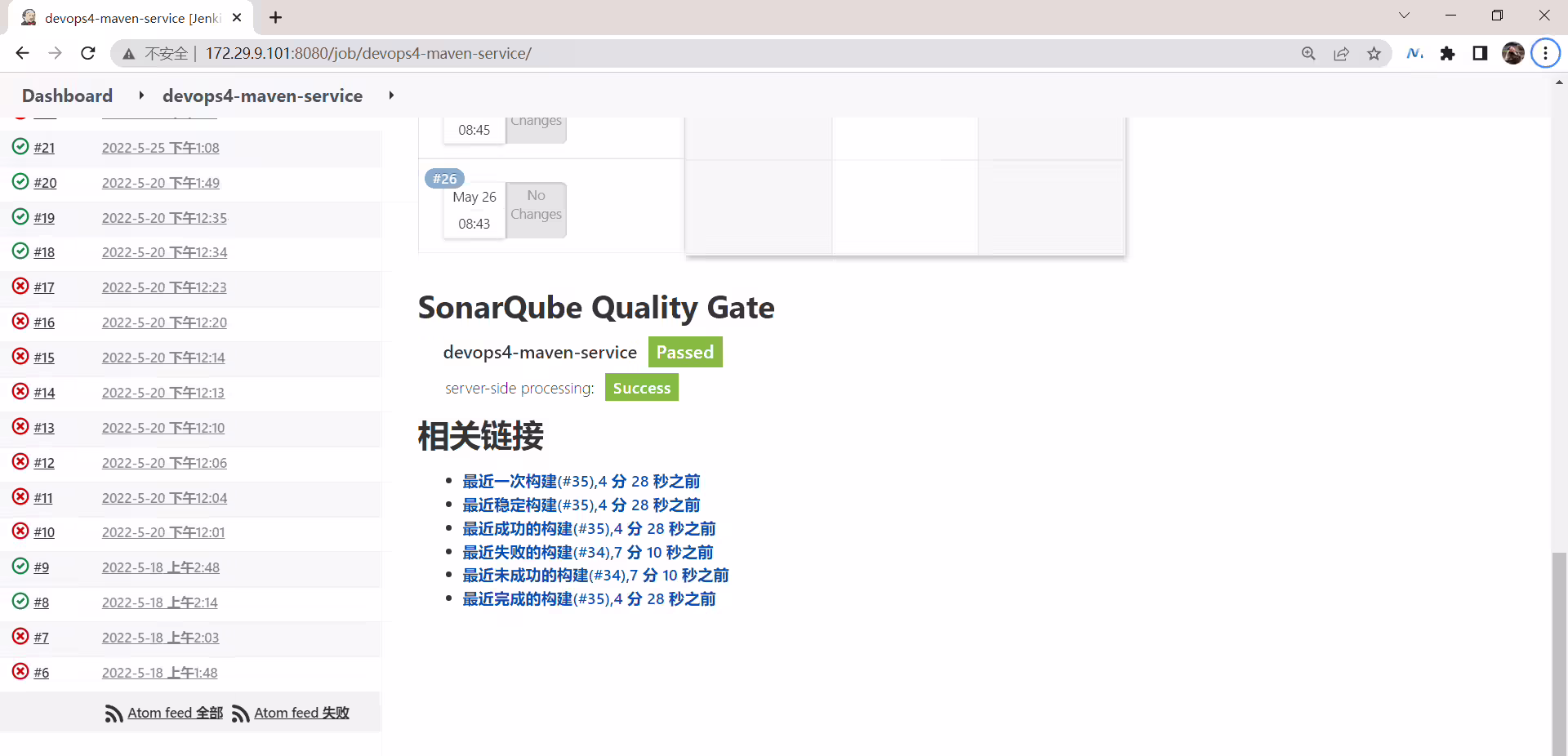This screenshot has width=1568, height=756.
Task: Open the 最近成功的构建(#35) link
Action: point(589,529)
